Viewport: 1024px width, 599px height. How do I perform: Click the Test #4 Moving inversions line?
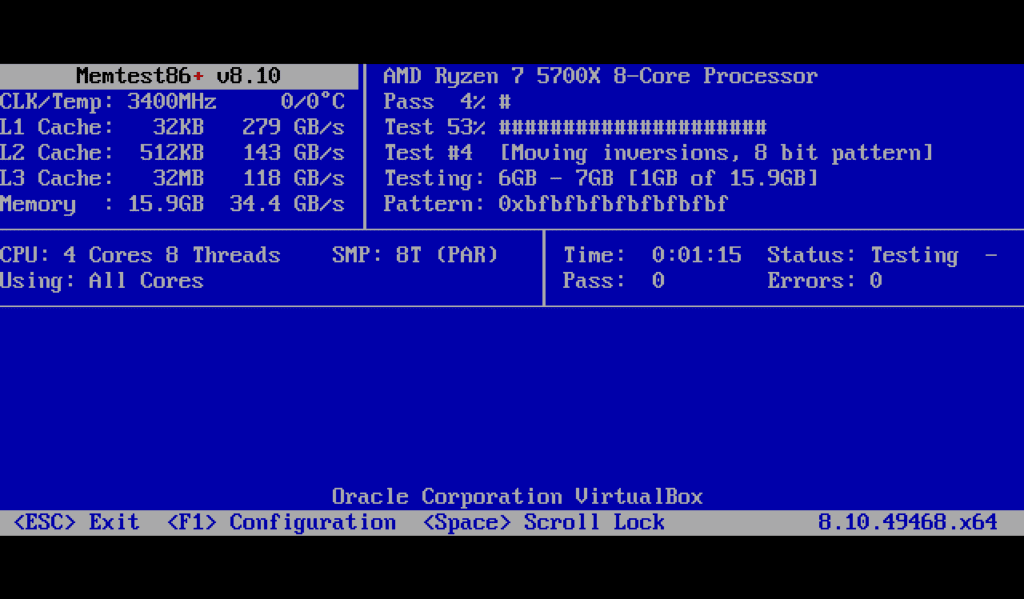(658, 153)
